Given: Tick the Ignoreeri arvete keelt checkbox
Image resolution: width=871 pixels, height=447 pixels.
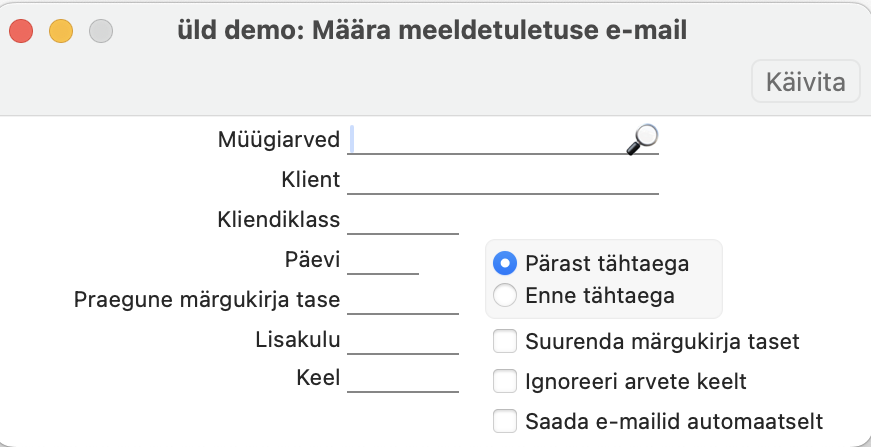Looking at the screenshot, I should tap(506, 381).
